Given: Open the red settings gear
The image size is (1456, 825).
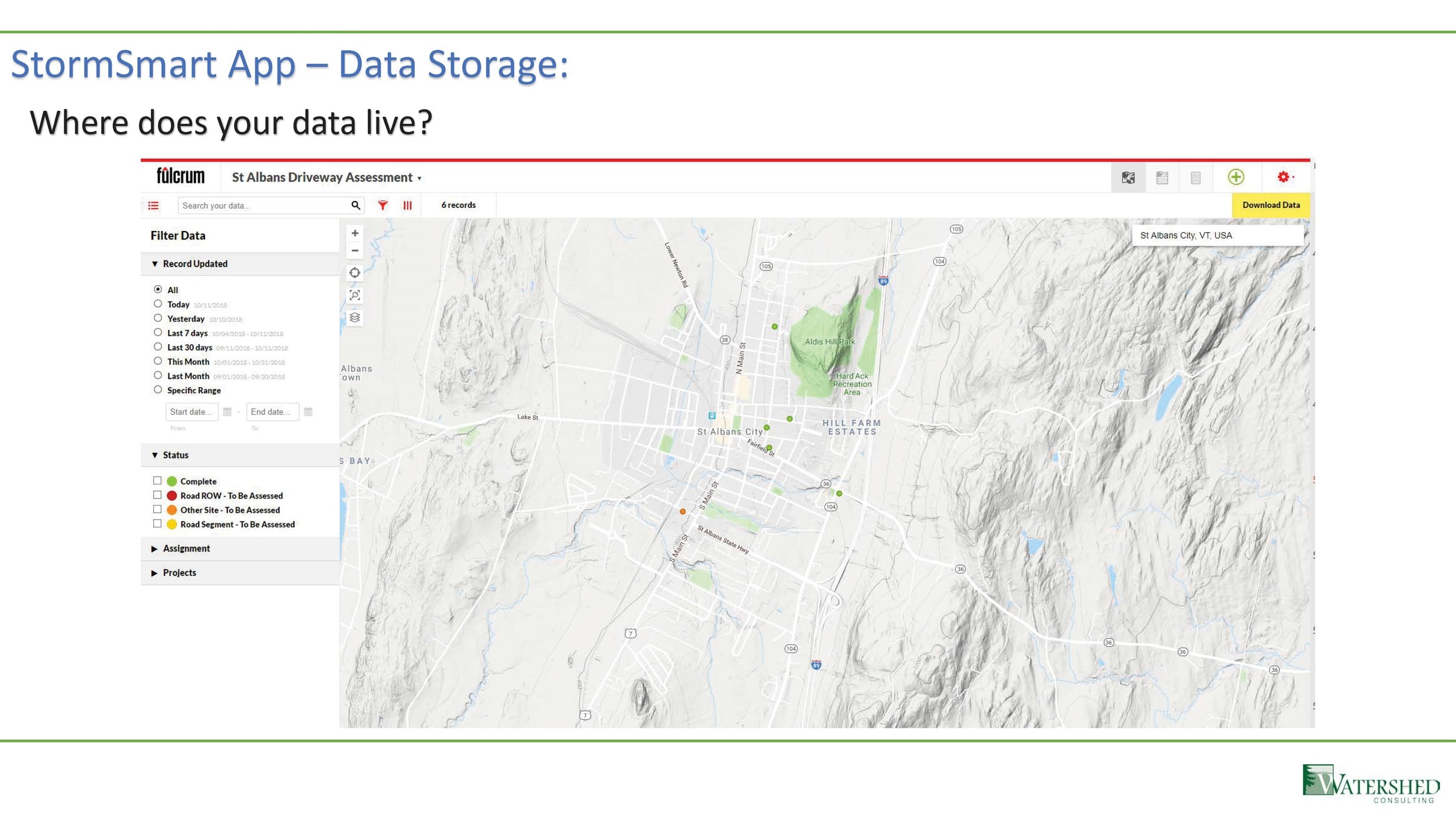Looking at the screenshot, I should [x=1283, y=177].
